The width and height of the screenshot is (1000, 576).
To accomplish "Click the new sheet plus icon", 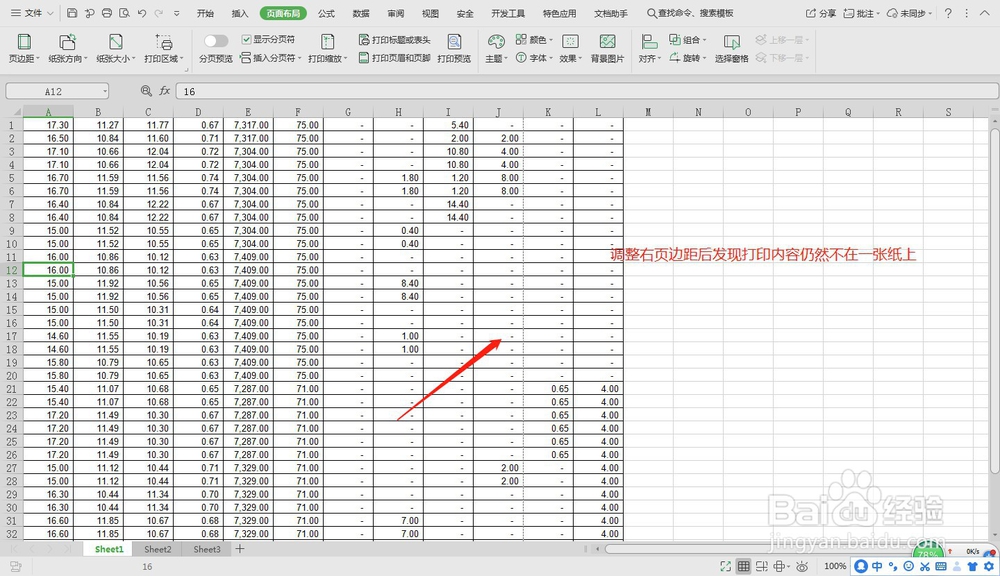I will [240, 549].
